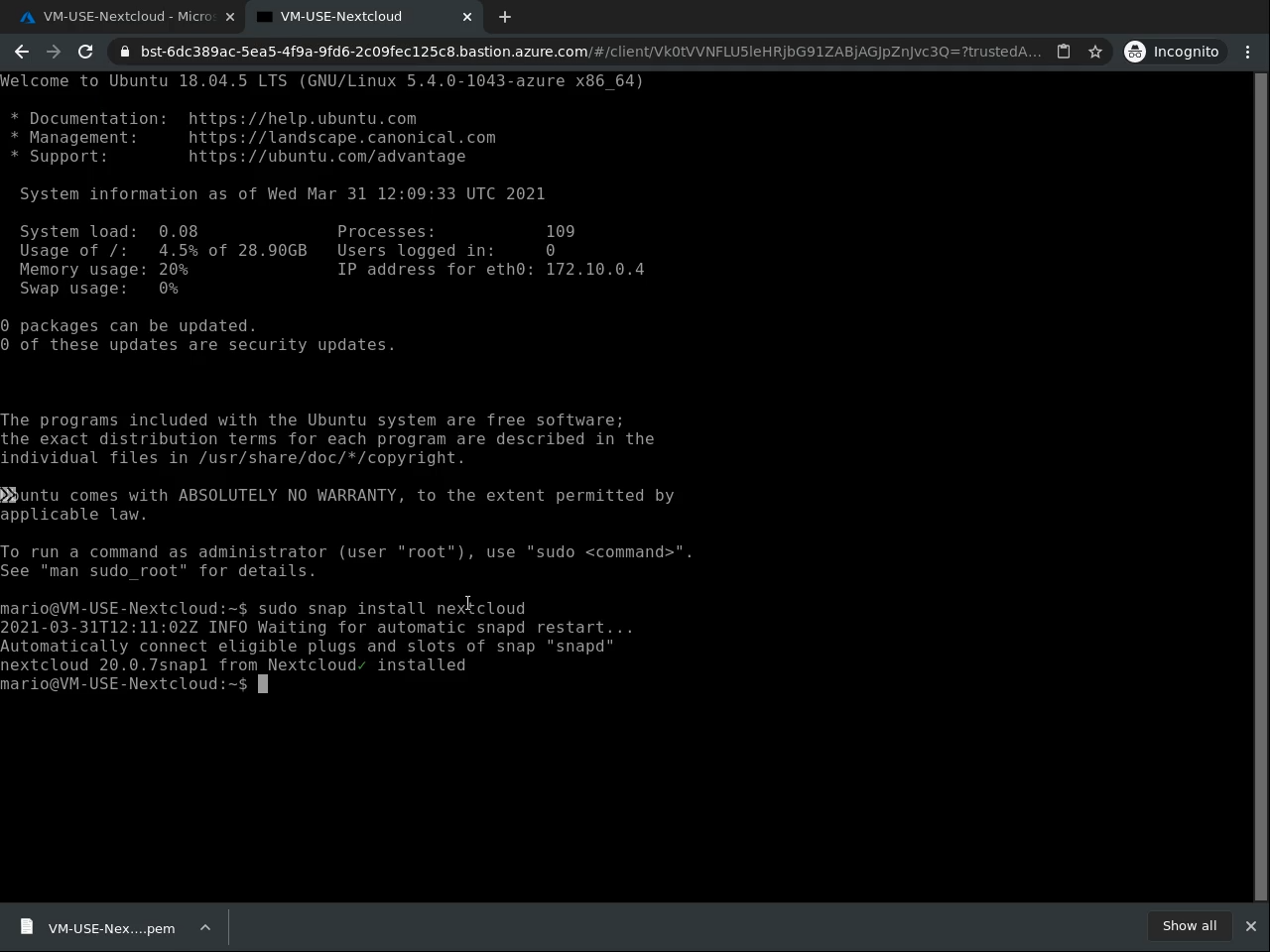Click the bastion double-arrow tools handle
The width and height of the screenshot is (1270, 952).
coord(8,495)
